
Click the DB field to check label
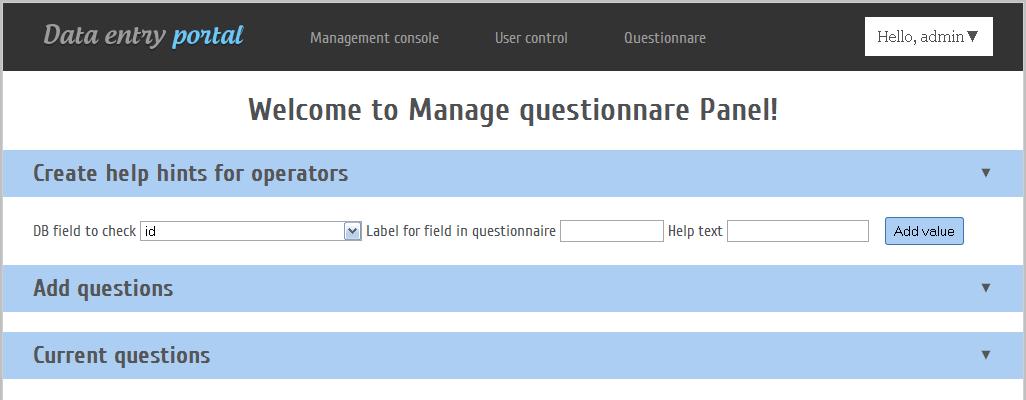pos(84,231)
